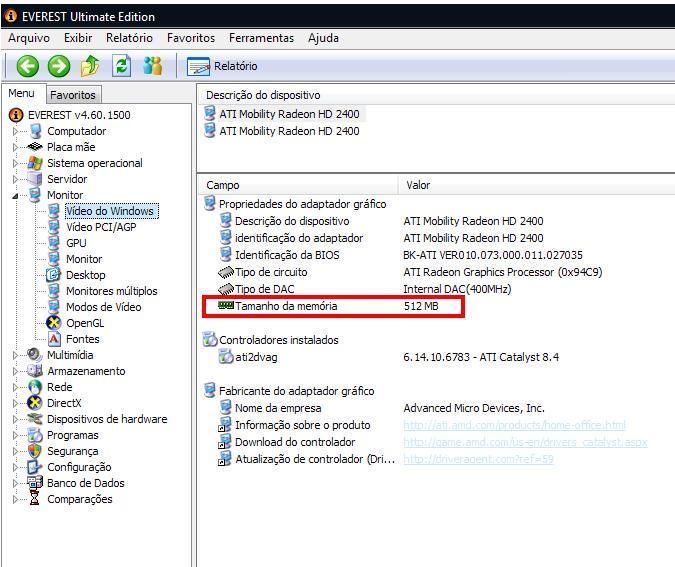Expand the DirectX tree node
Viewport: 675px width, 567px height.
click(x=15, y=403)
